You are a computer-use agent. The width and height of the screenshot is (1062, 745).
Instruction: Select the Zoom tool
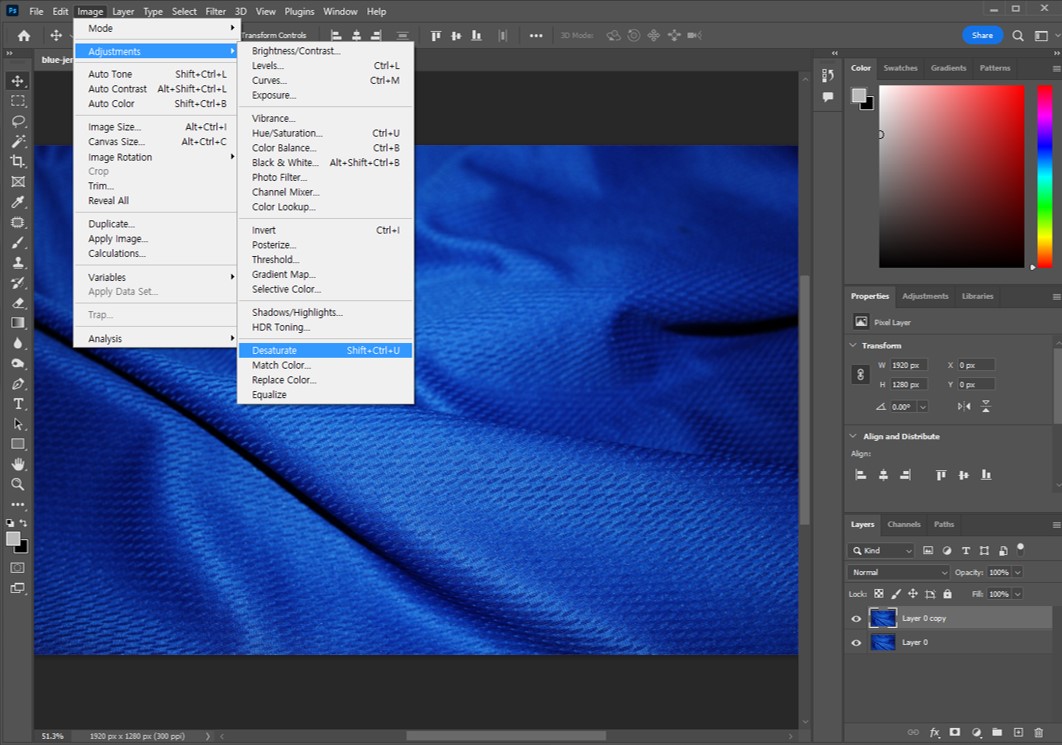pyautogui.click(x=18, y=484)
